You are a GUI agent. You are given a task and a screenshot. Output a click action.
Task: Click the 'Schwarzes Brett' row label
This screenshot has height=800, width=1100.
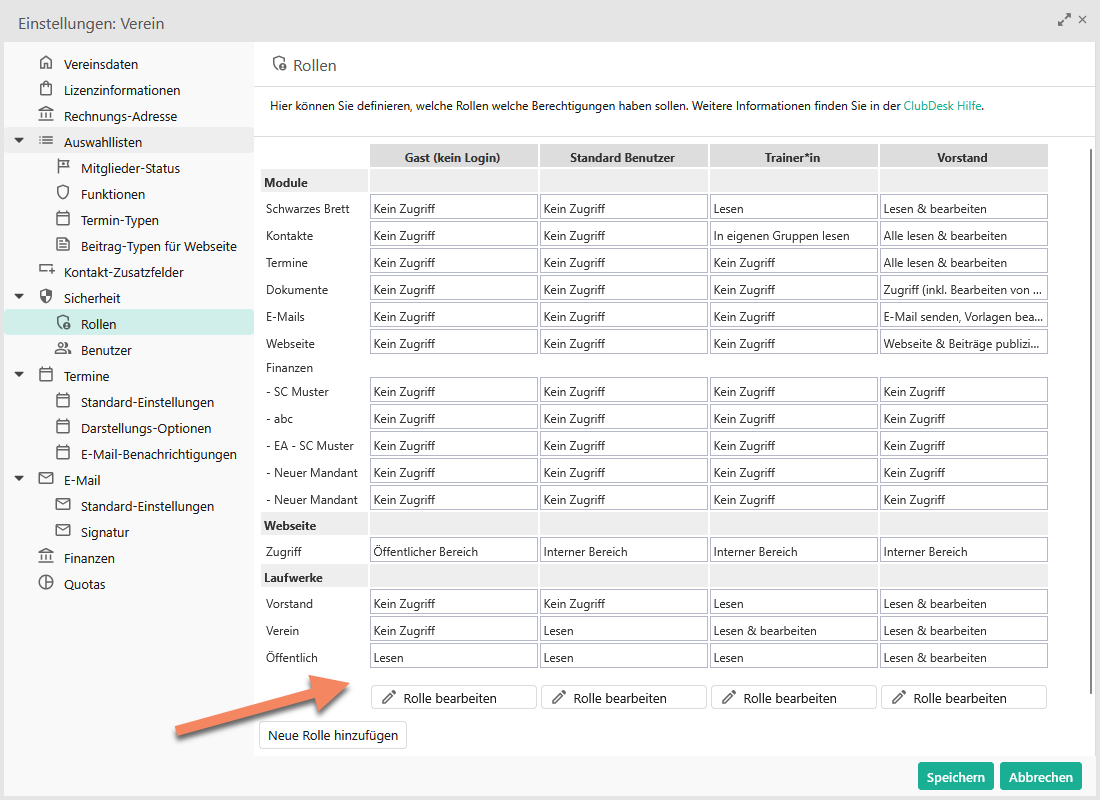pos(307,208)
